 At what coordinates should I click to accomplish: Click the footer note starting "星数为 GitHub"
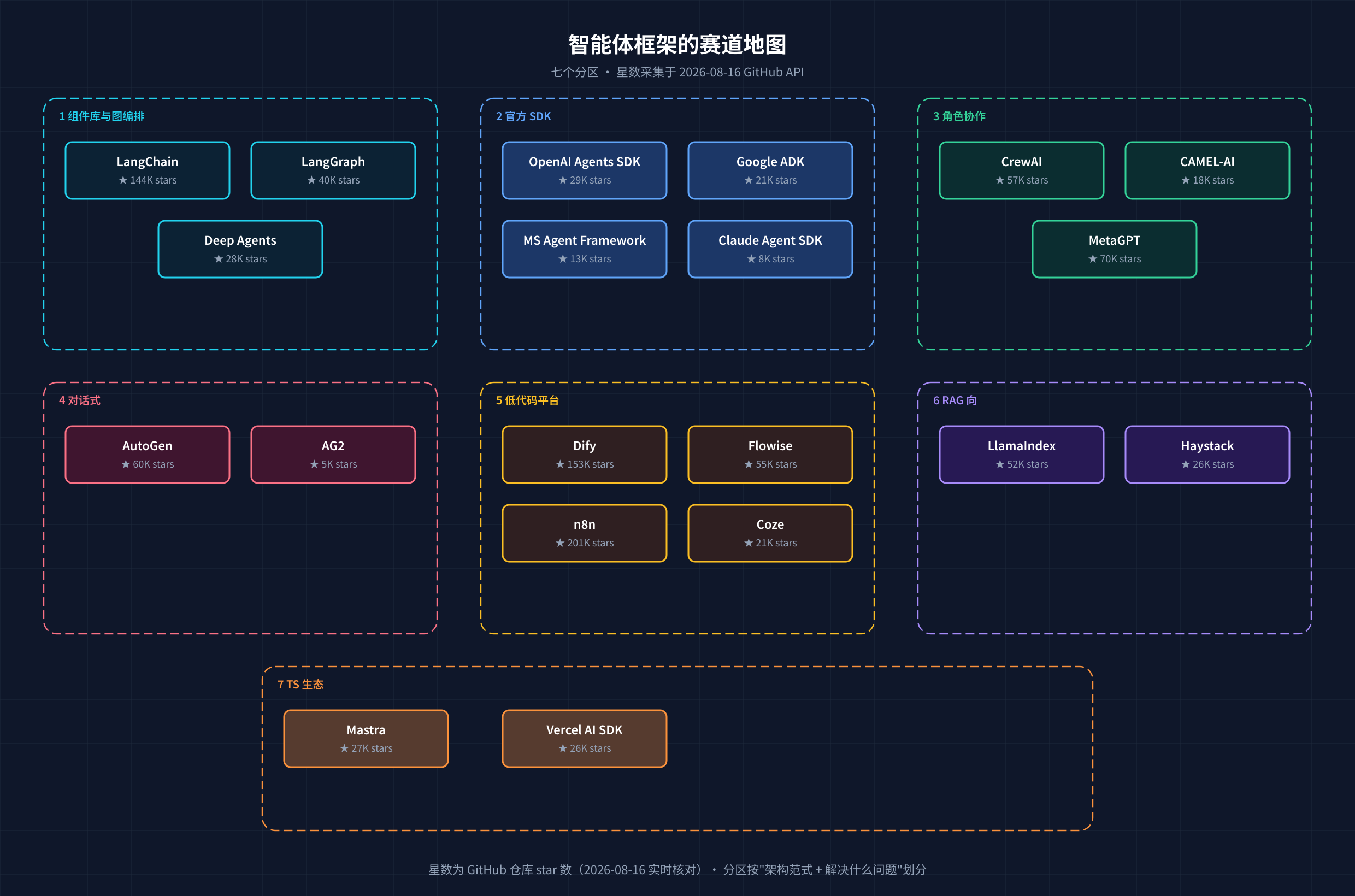(677, 870)
